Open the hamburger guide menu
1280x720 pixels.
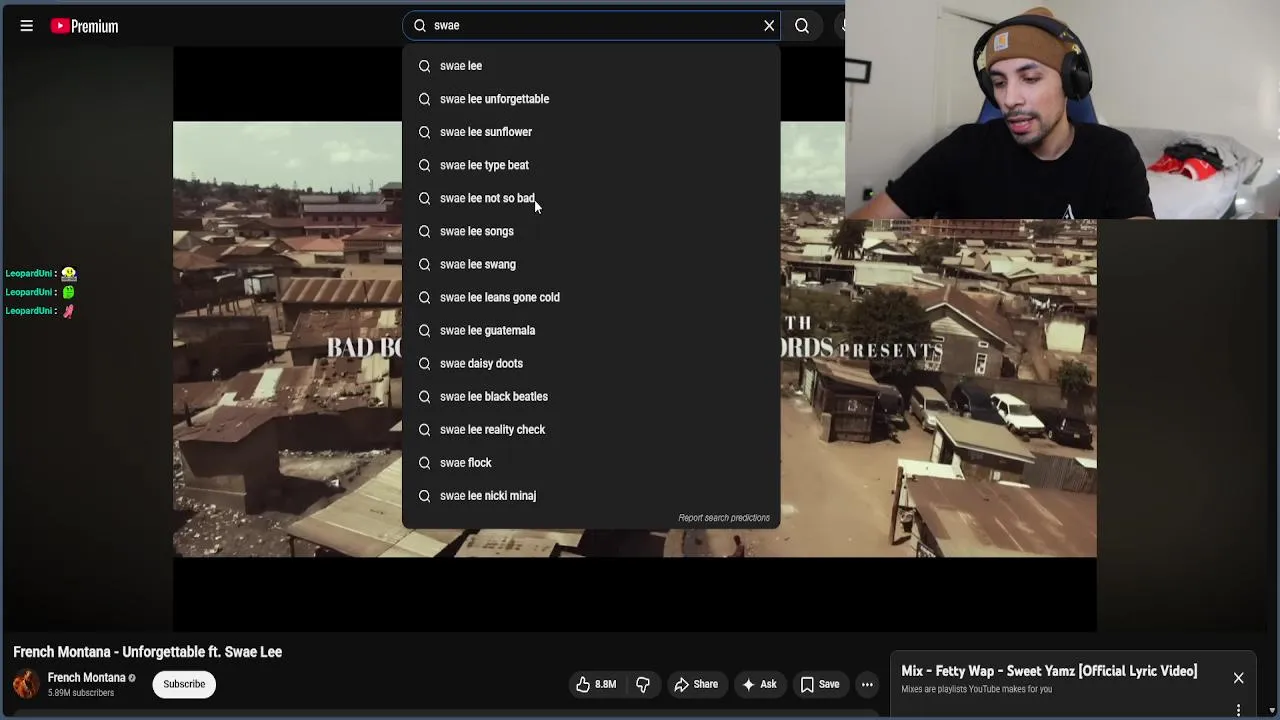click(27, 26)
